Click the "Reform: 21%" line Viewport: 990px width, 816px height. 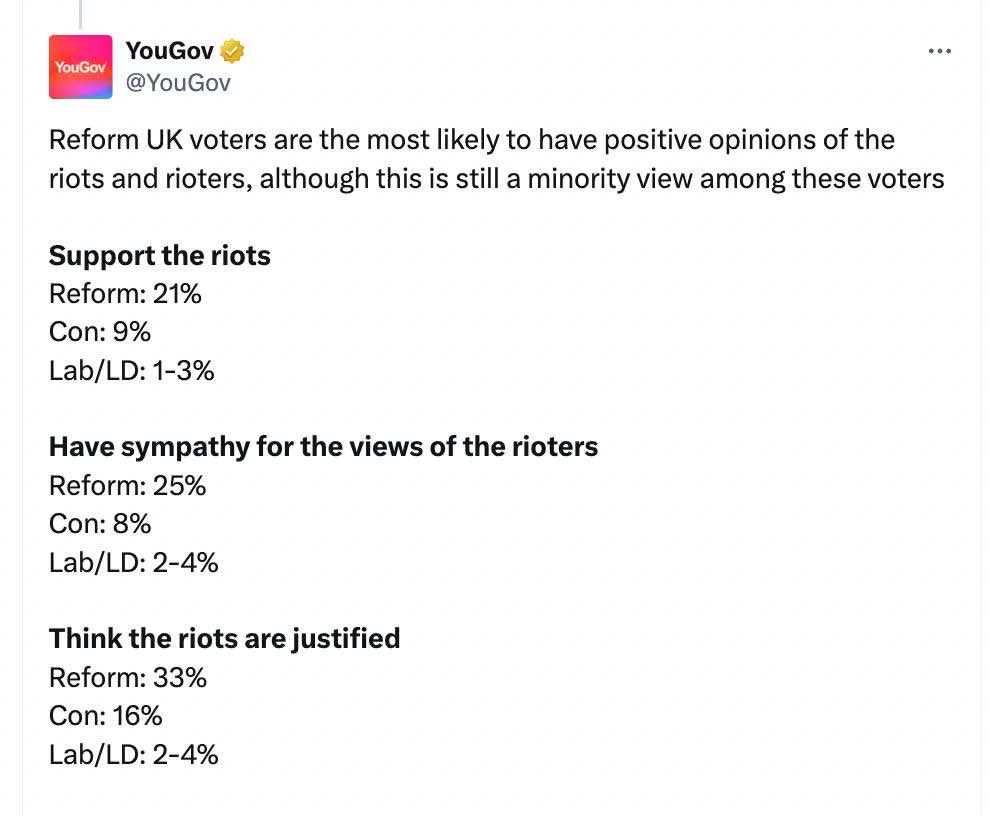coord(125,294)
